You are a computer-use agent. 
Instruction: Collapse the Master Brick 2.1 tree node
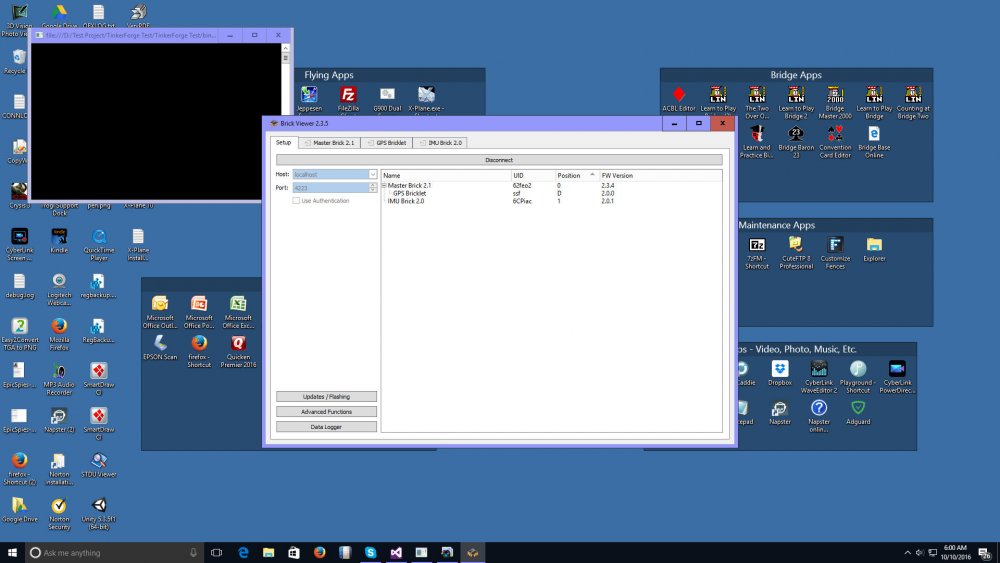point(385,186)
